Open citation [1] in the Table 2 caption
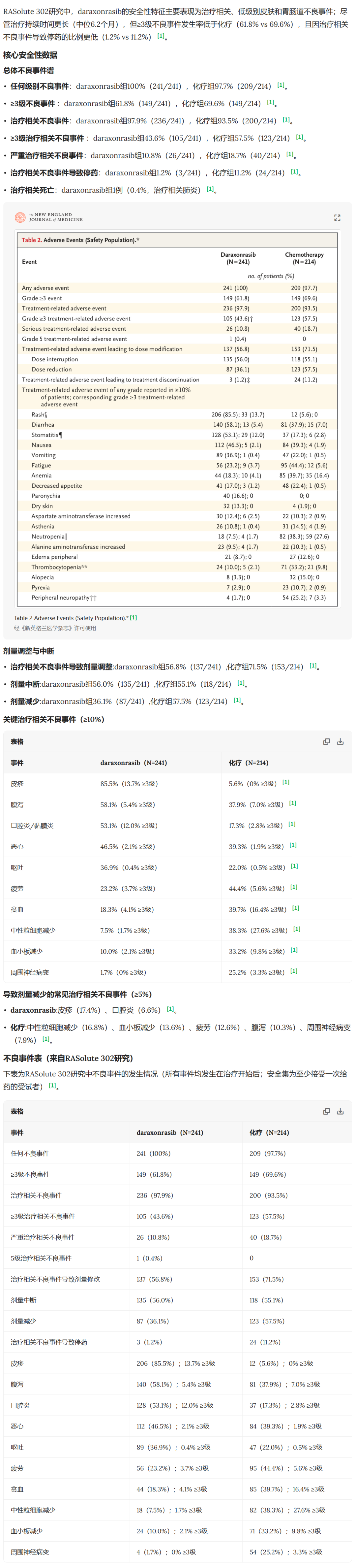 coord(133,617)
